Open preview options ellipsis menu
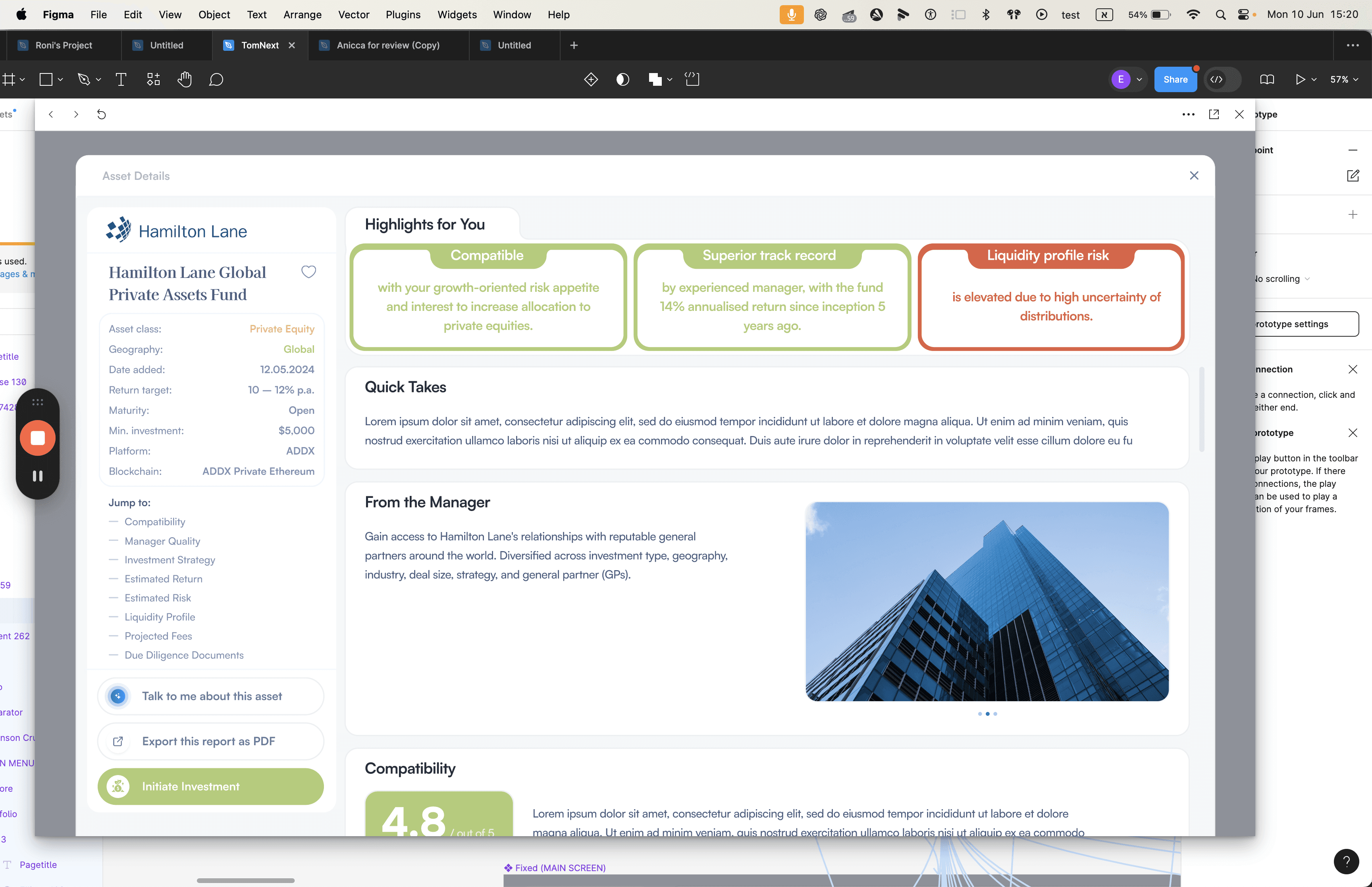1372x887 pixels. [x=1188, y=115]
